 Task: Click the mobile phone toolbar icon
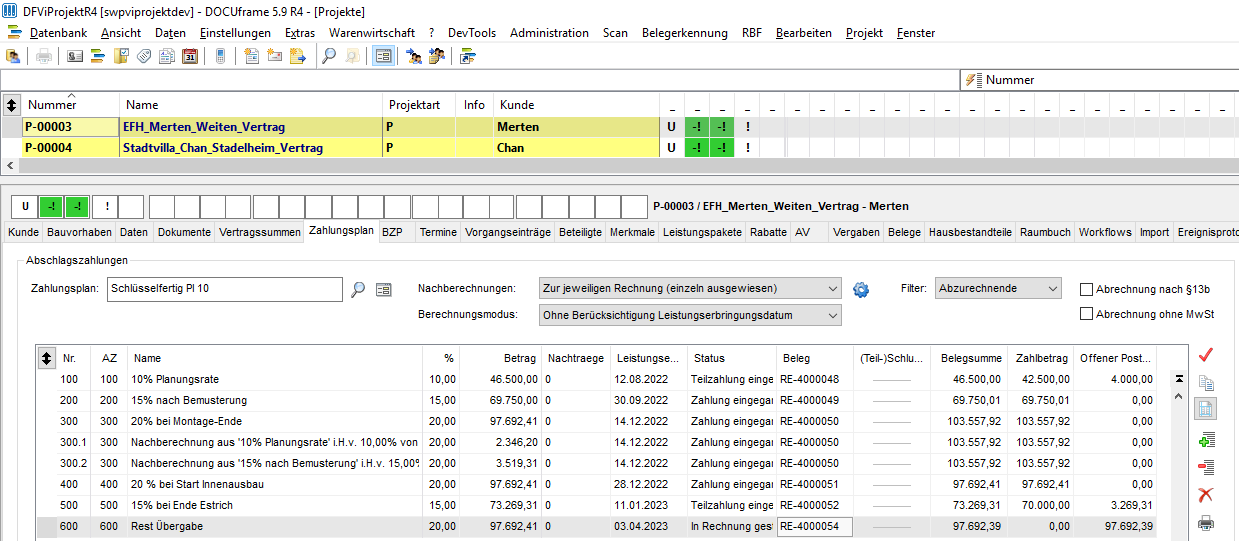(x=221, y=56)
